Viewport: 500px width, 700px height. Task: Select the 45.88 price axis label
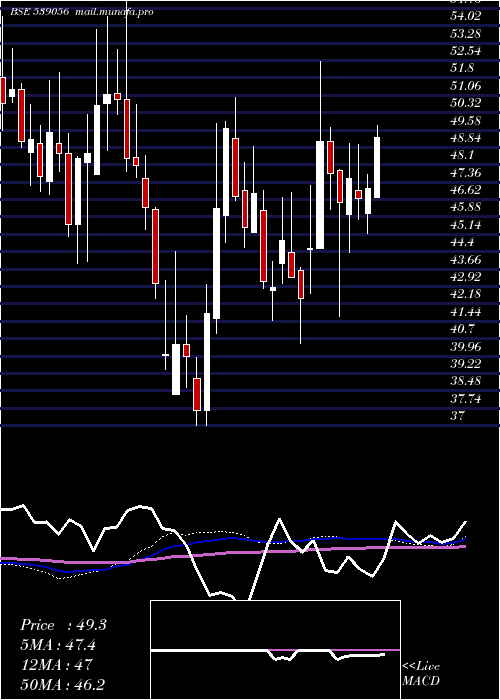tap(466, 208)
